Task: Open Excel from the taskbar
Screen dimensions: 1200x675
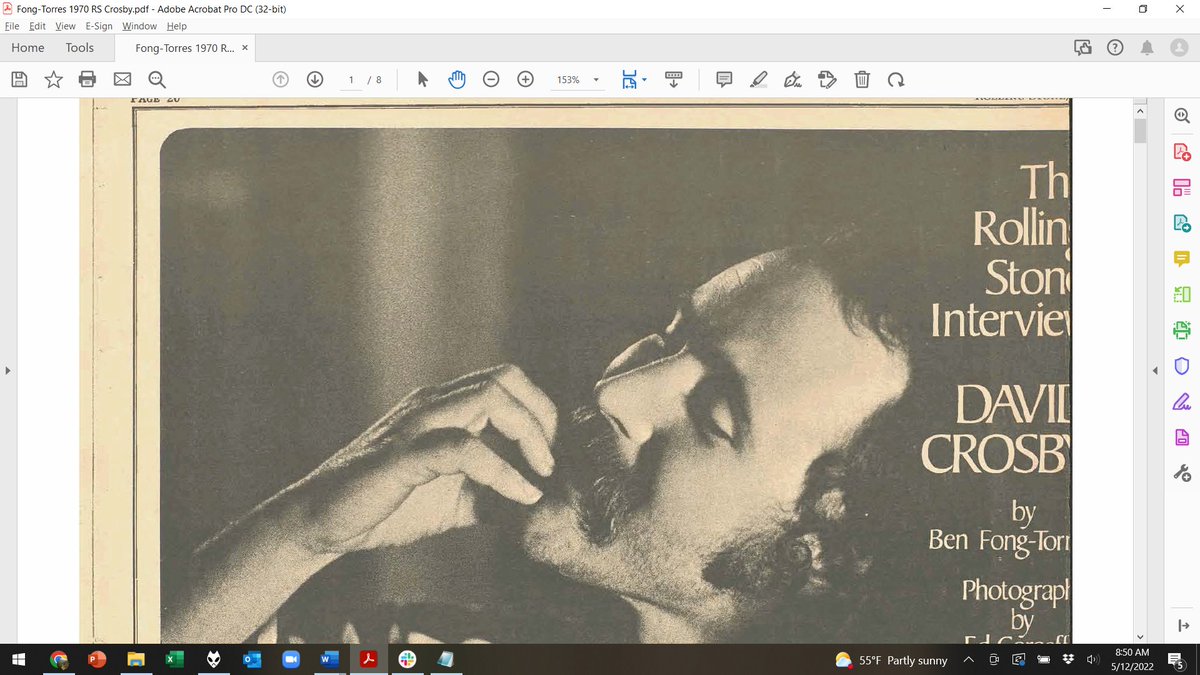Action: [x=173, y=660]
